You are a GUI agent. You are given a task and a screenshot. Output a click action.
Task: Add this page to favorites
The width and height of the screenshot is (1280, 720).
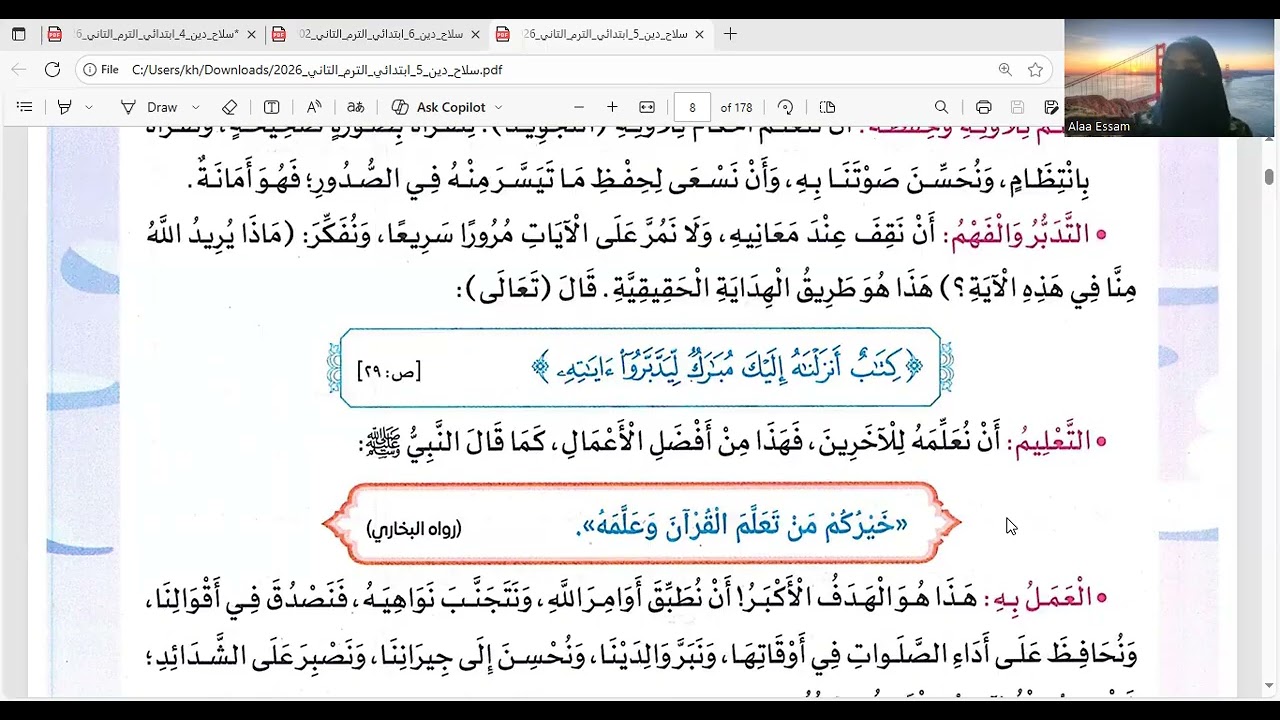click(x=1036, y=70)
